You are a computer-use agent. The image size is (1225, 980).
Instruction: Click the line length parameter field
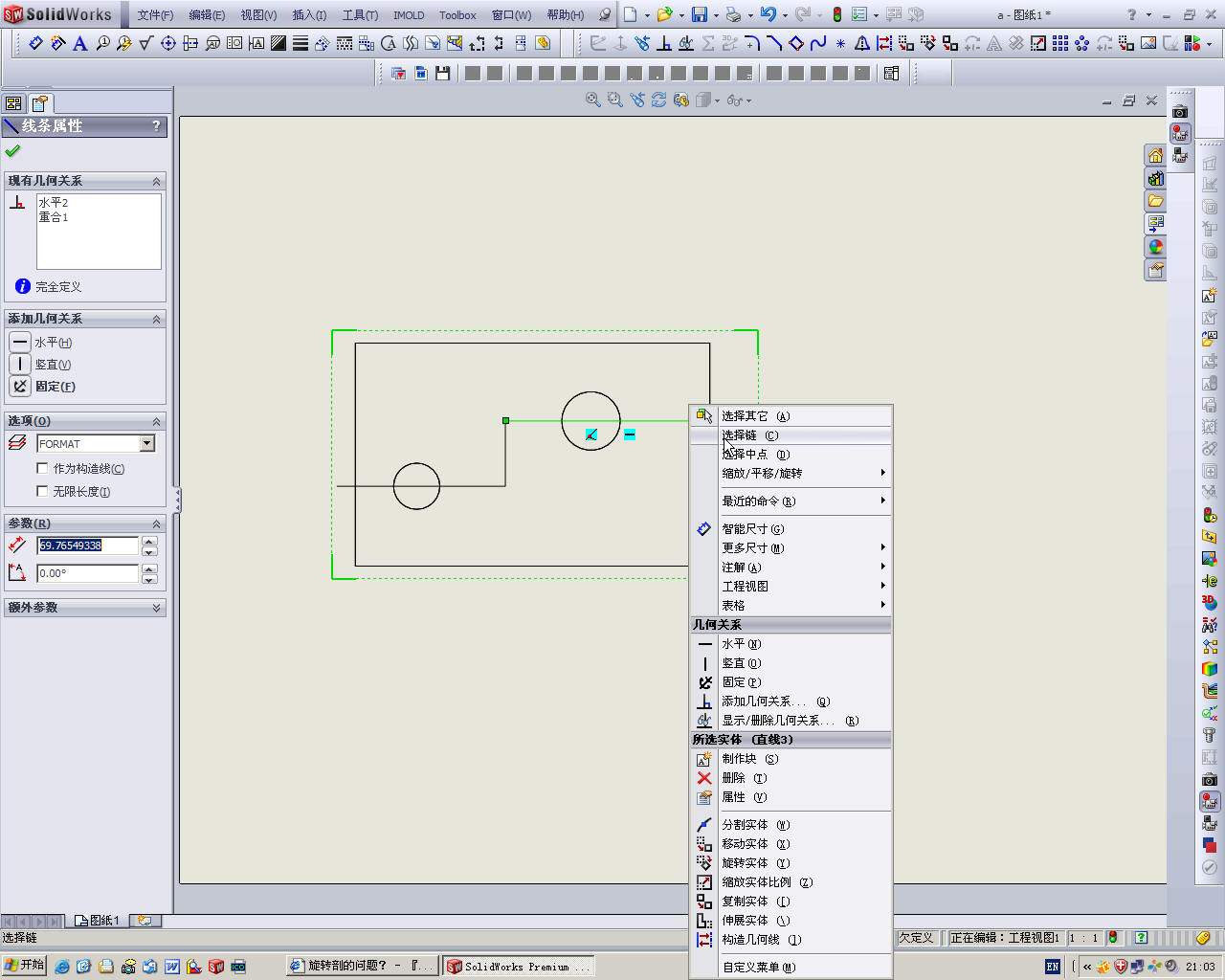coord(87,546)
